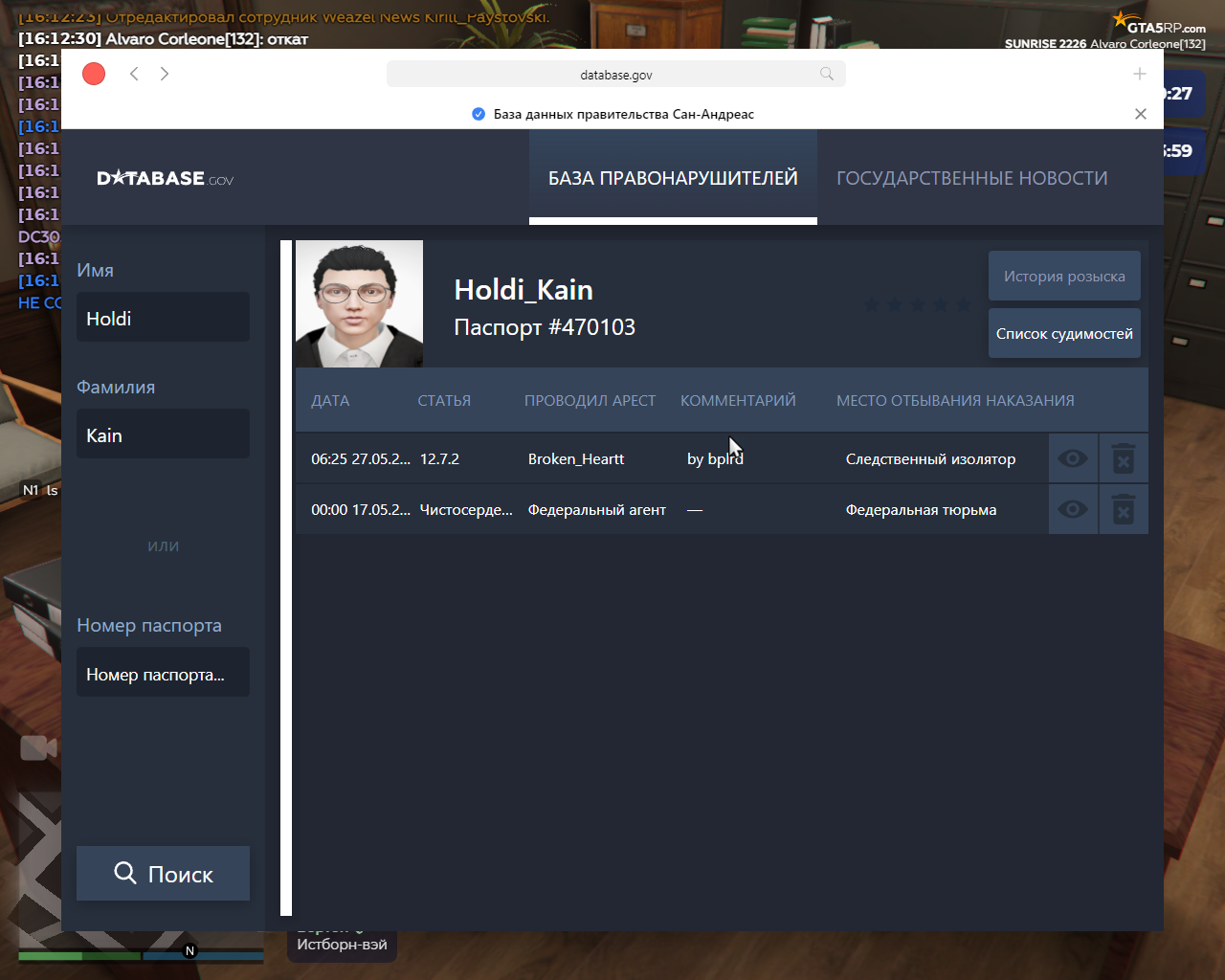This screenshot has width=1225, height=980.
Task: Click the magnifier icon inside the Поиск button
Action: click(x=125, y=873)
